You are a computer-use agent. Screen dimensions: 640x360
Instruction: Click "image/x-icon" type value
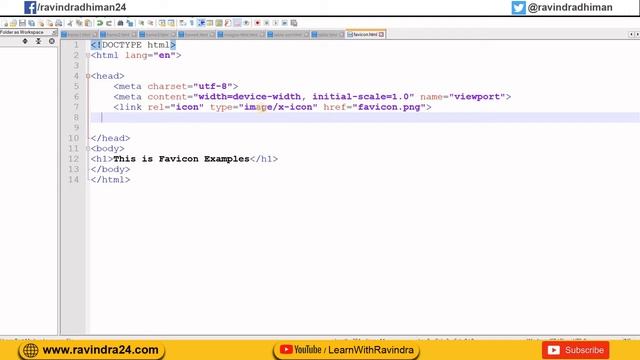tap(278, 107)
